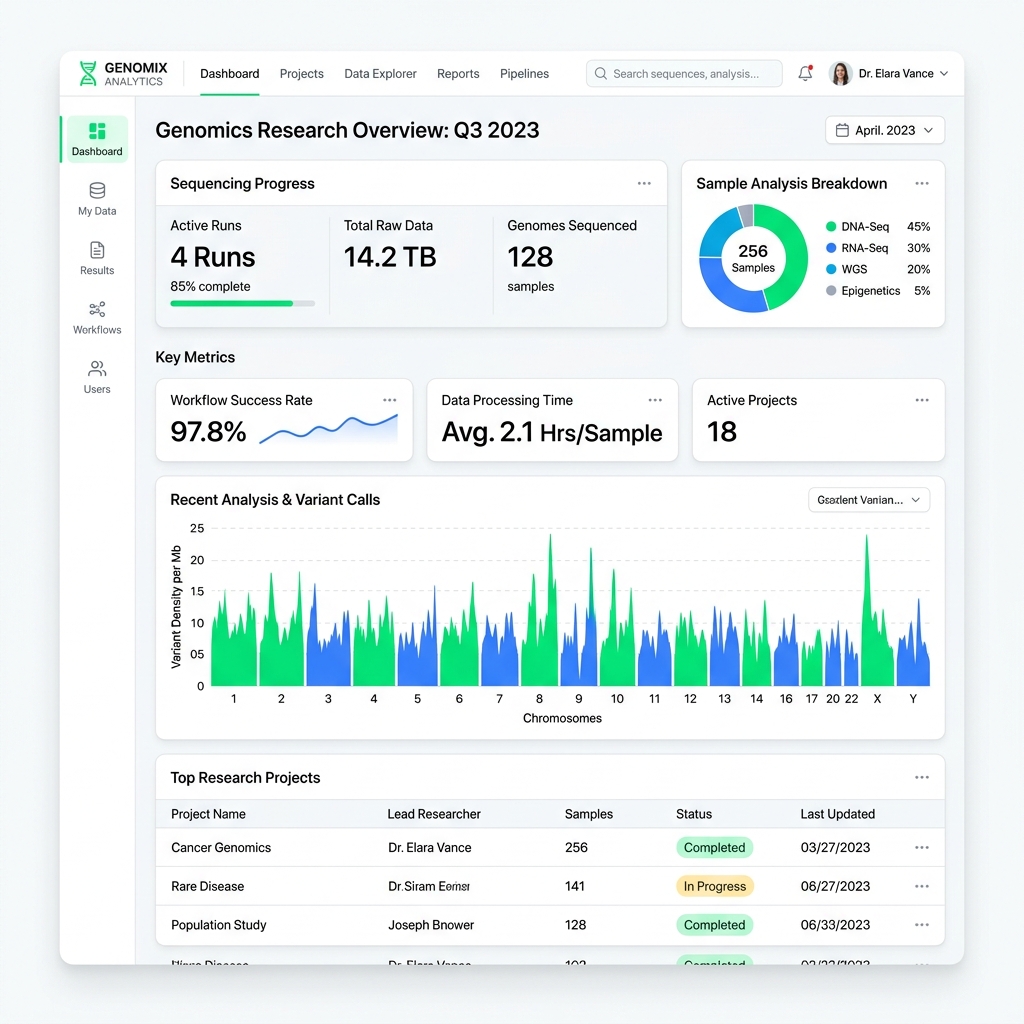Click the 256 Samples donut chart

pos(753,259)
